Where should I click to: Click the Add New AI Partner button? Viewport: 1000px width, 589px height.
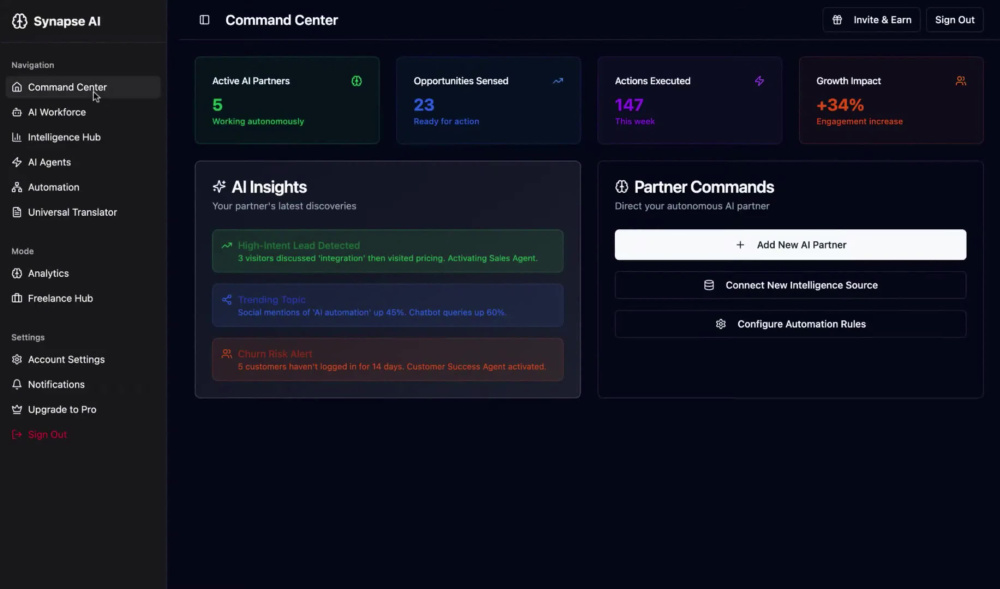point(790,245)
